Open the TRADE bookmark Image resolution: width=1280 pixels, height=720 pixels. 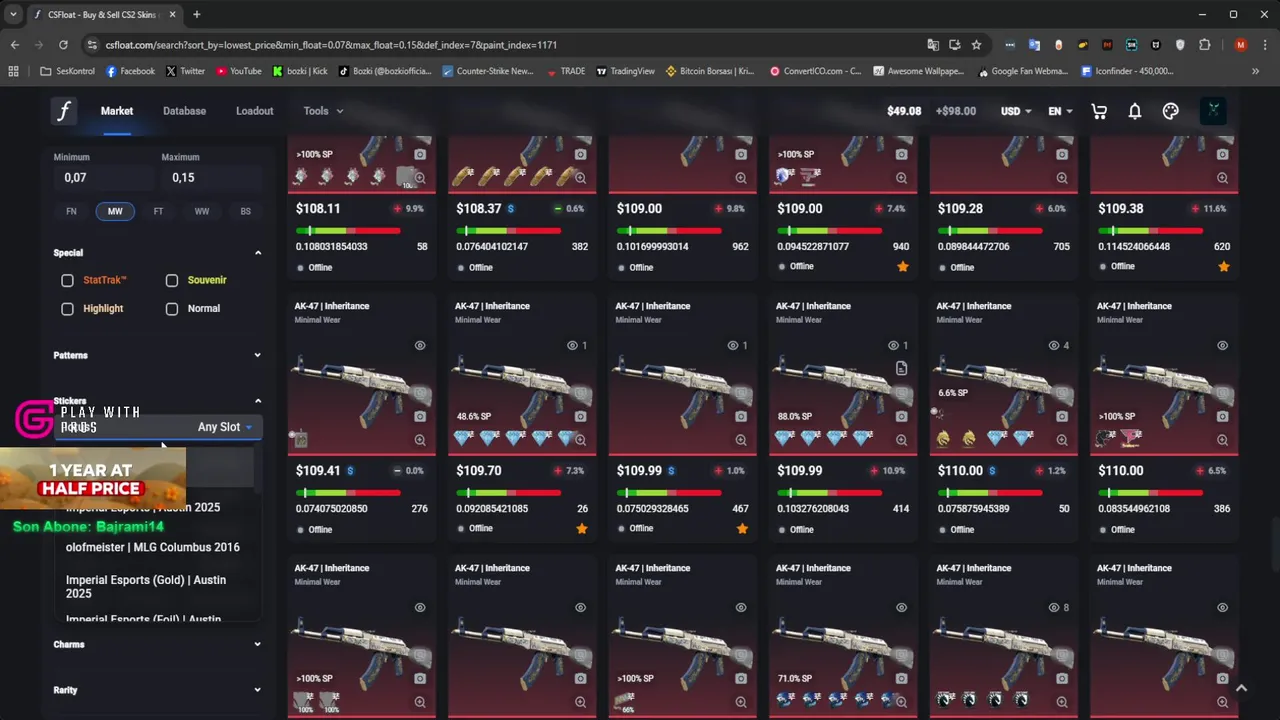click(x=566, y=71)
